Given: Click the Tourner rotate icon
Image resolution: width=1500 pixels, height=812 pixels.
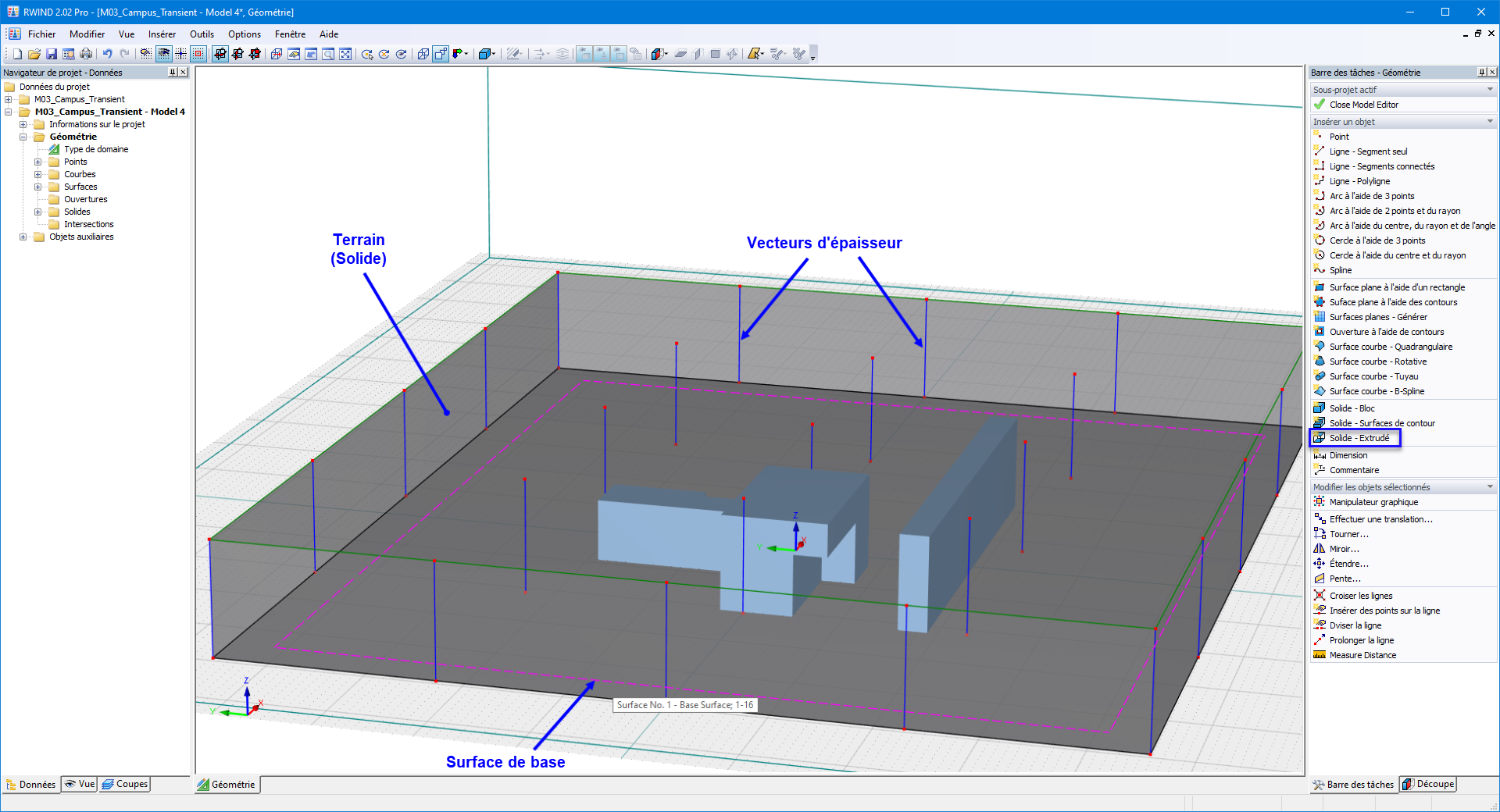Looking at the screenshot, I should tap(1320, 534).
